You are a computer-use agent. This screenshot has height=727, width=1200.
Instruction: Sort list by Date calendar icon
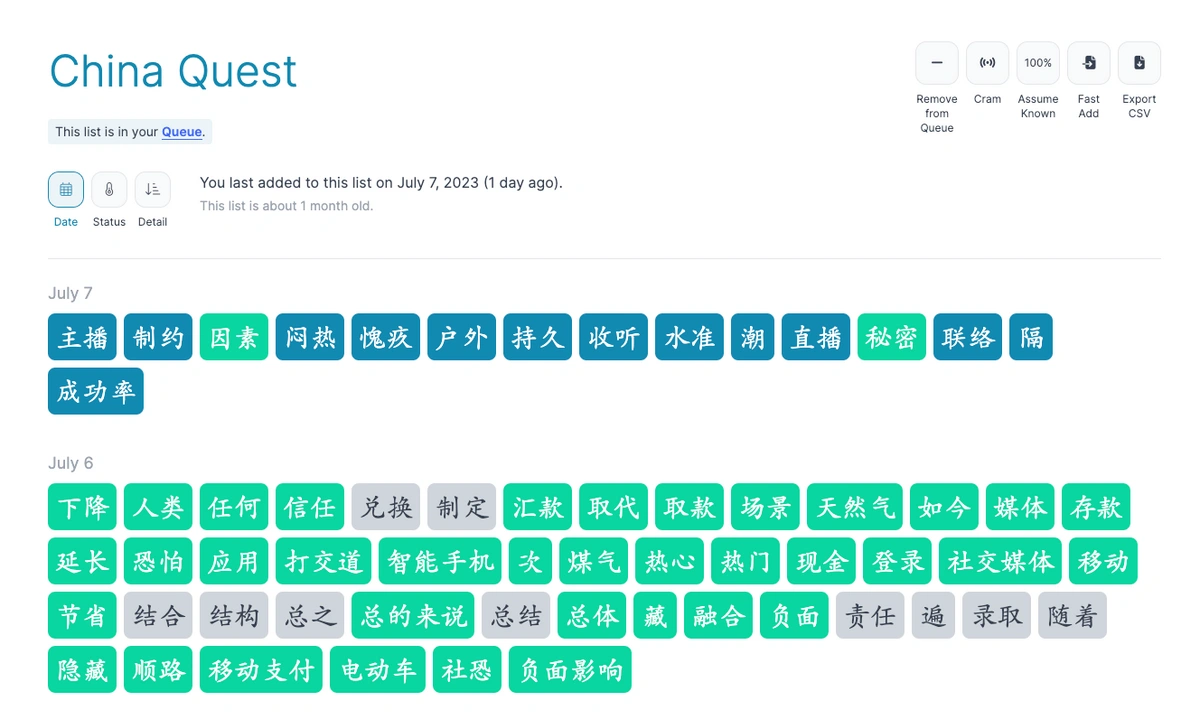66,189
